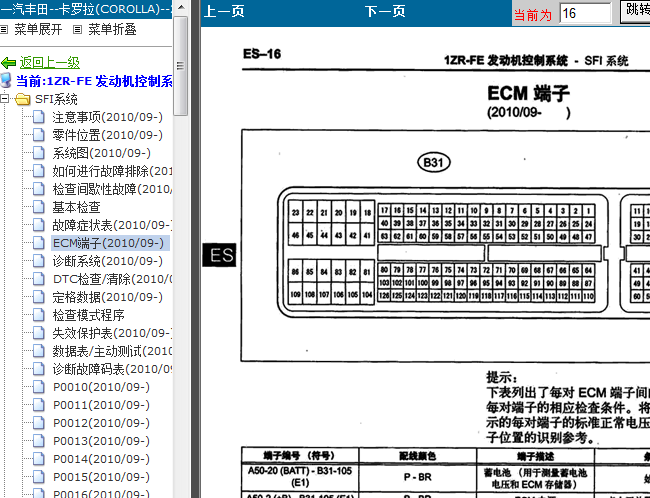The image size is (650, 498).
Task: Select ECM端子(2010/09-) tree item
Action: pyautogui.click(x=109, y=243)
